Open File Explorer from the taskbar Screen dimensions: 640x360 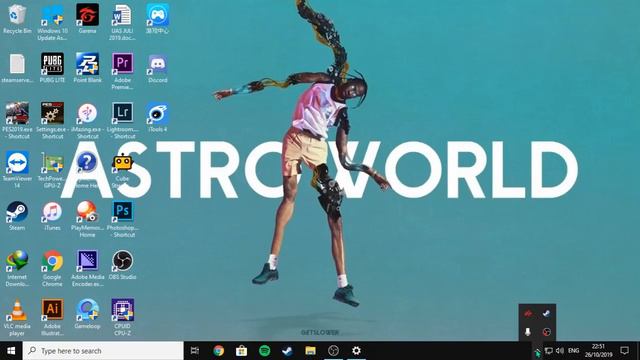point(311,351)
